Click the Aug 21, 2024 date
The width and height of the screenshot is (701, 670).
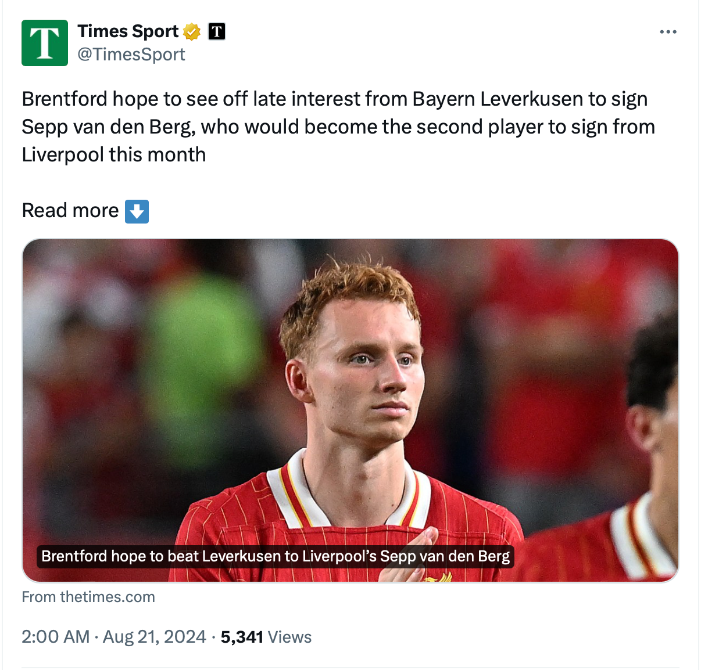point(154,637)
